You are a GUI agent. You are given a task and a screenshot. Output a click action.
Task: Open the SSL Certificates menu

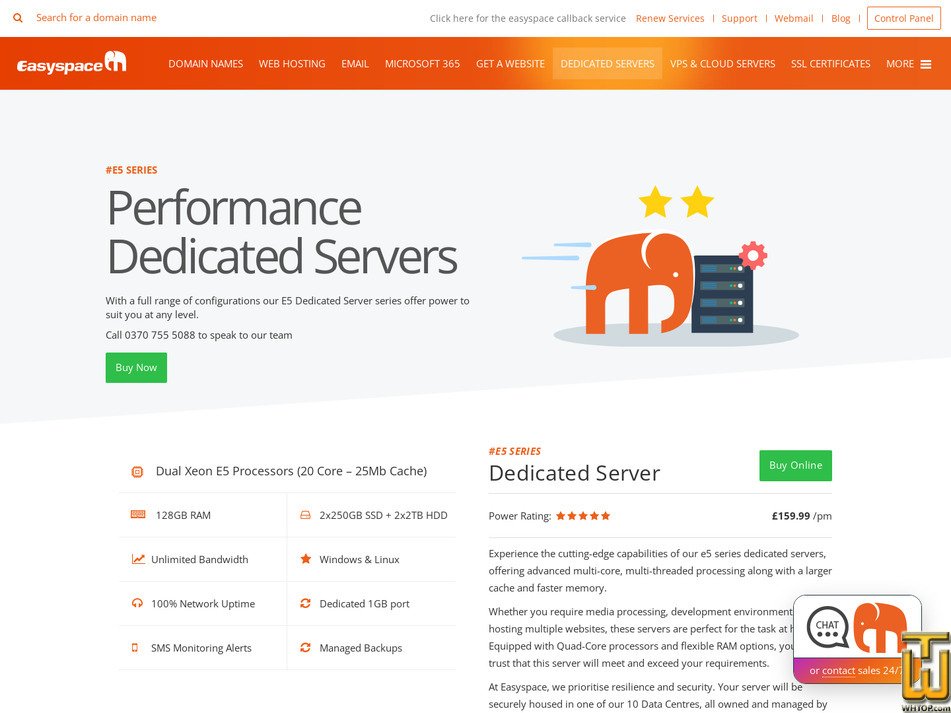click(x=830, y=64)
